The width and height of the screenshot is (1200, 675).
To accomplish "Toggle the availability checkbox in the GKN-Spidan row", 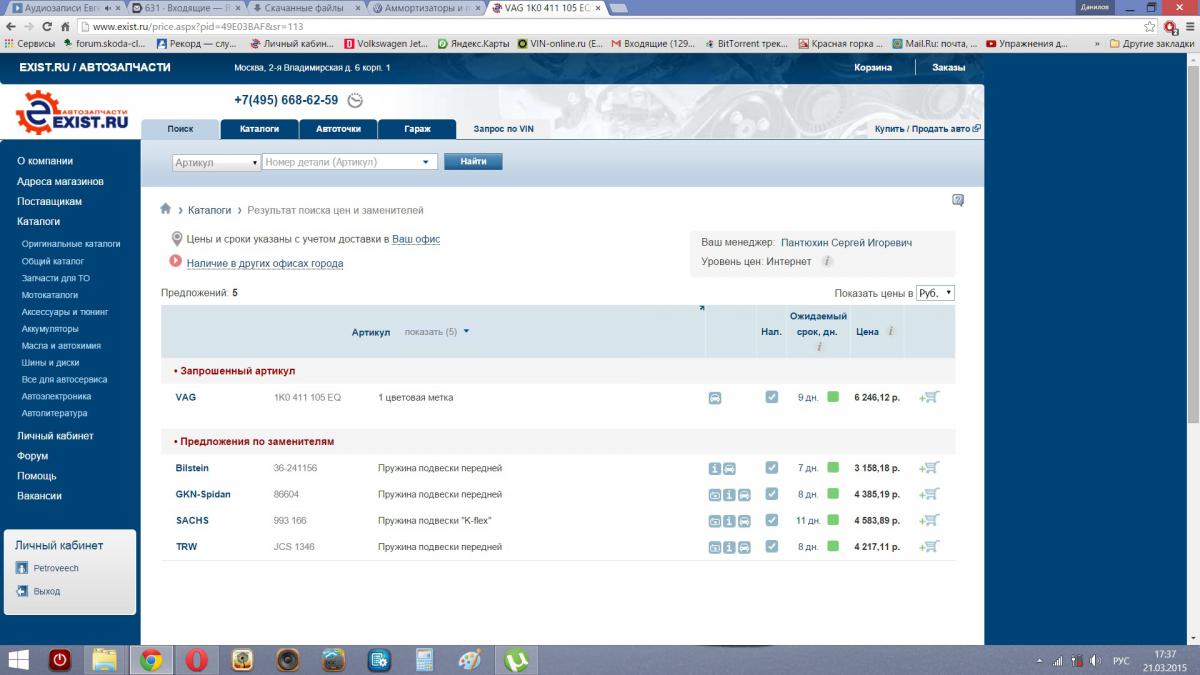I will [x=771, y=494].
